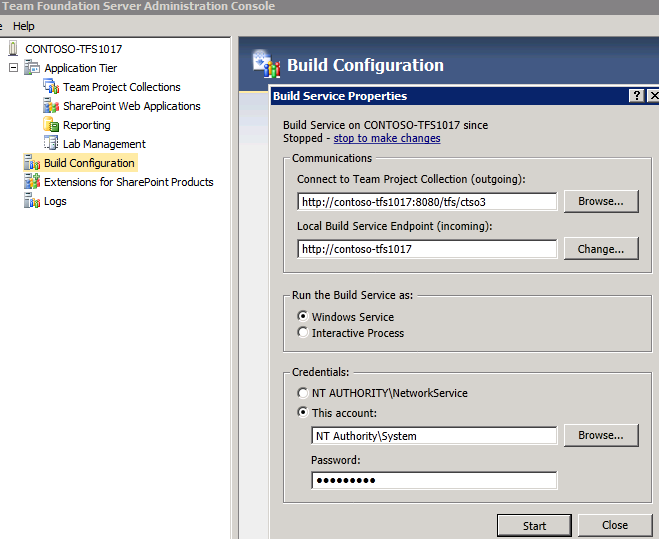The image size is (659, 539).
Task: Click the Lab Management icon
Action: 51,143
